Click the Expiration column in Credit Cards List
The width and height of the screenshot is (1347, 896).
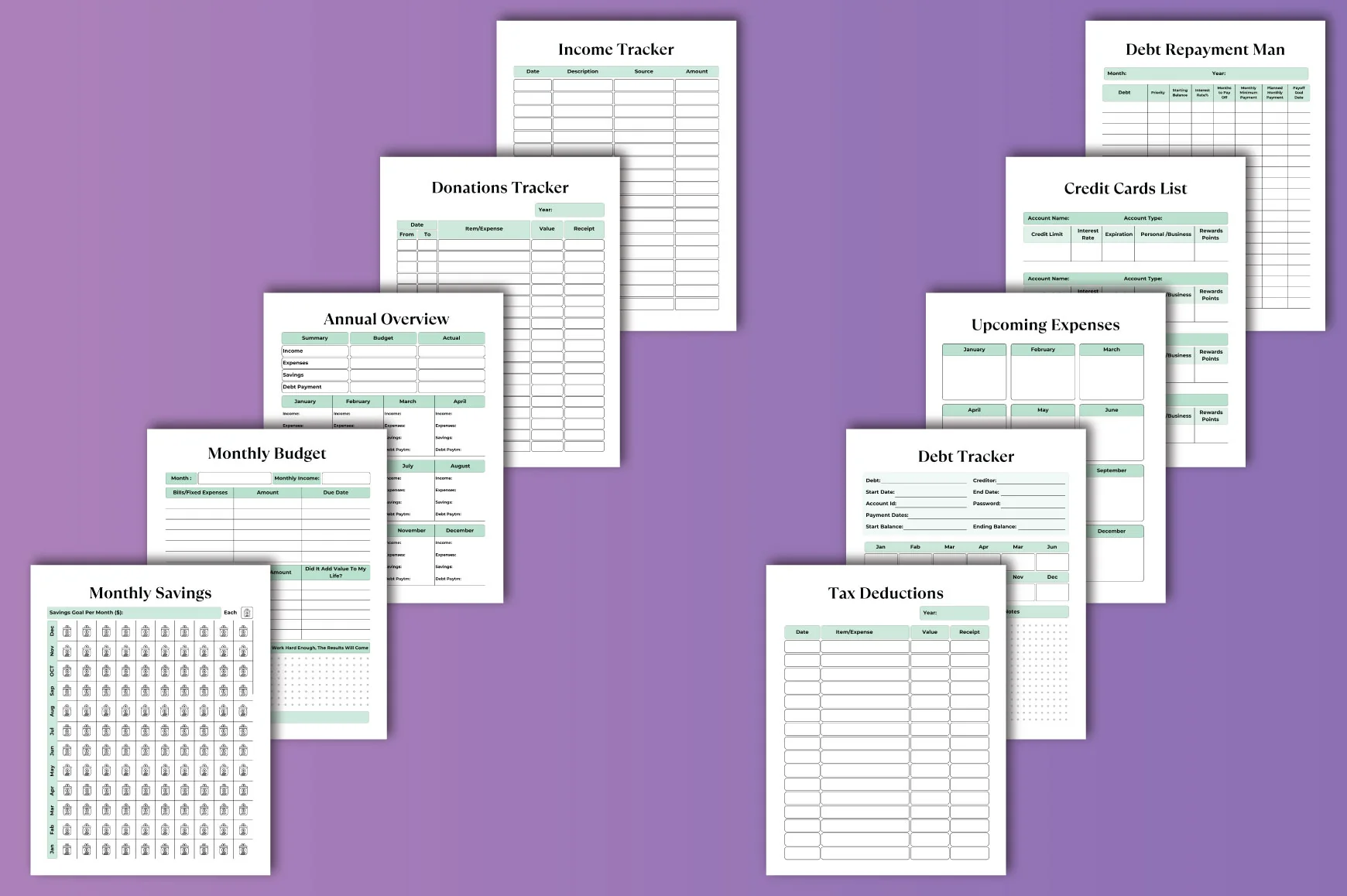click(1118, 234)
